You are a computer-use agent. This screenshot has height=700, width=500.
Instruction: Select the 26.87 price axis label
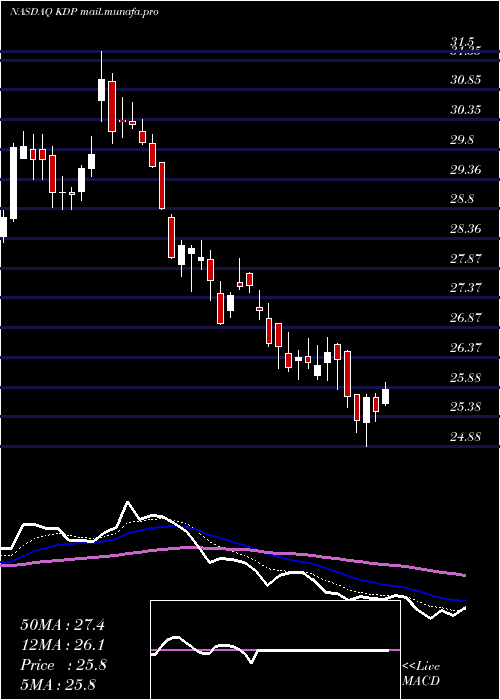466,318
